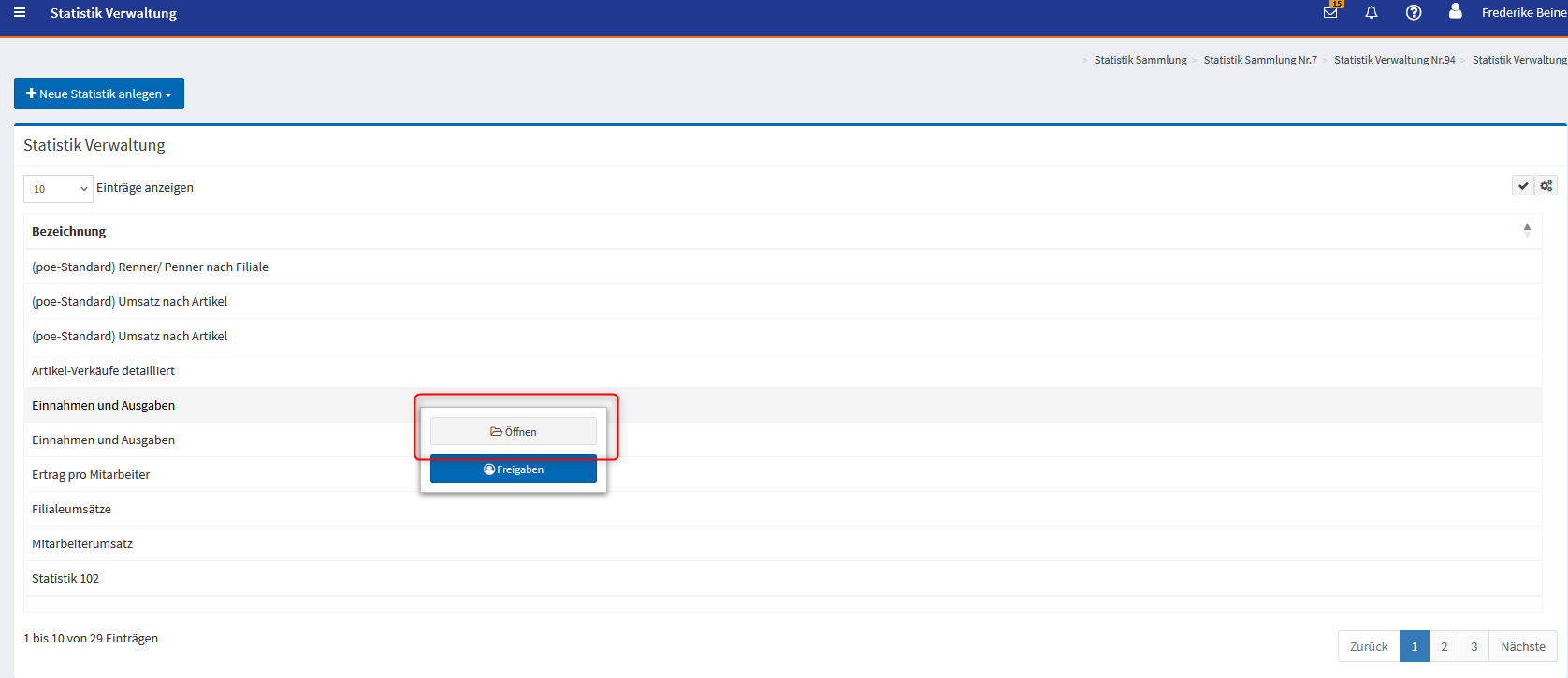
Task: Open the entries-per-page dropdown showing 10
Action: (58, 189)
